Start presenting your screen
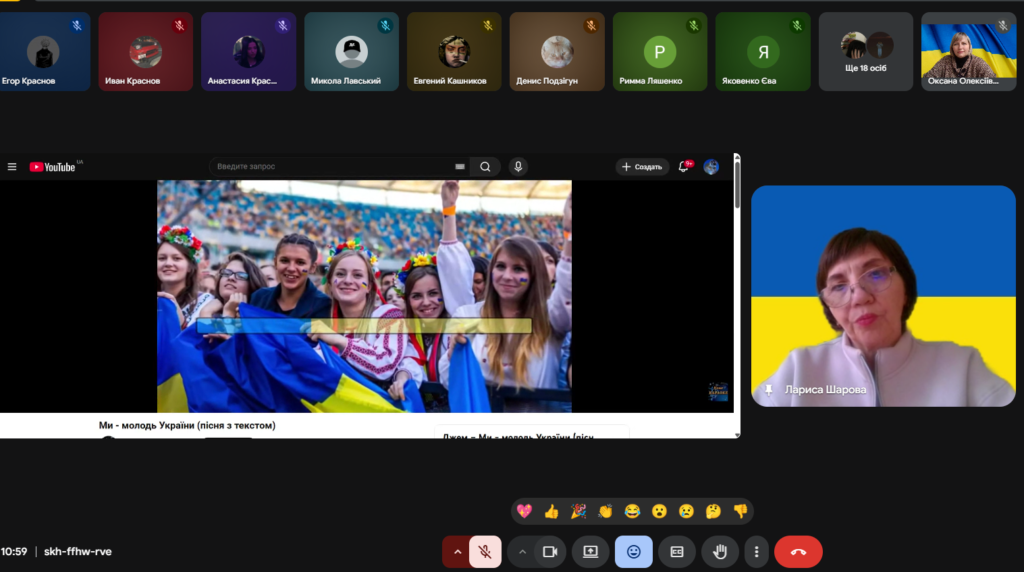 pyautogui.click(x=590, y=551)
